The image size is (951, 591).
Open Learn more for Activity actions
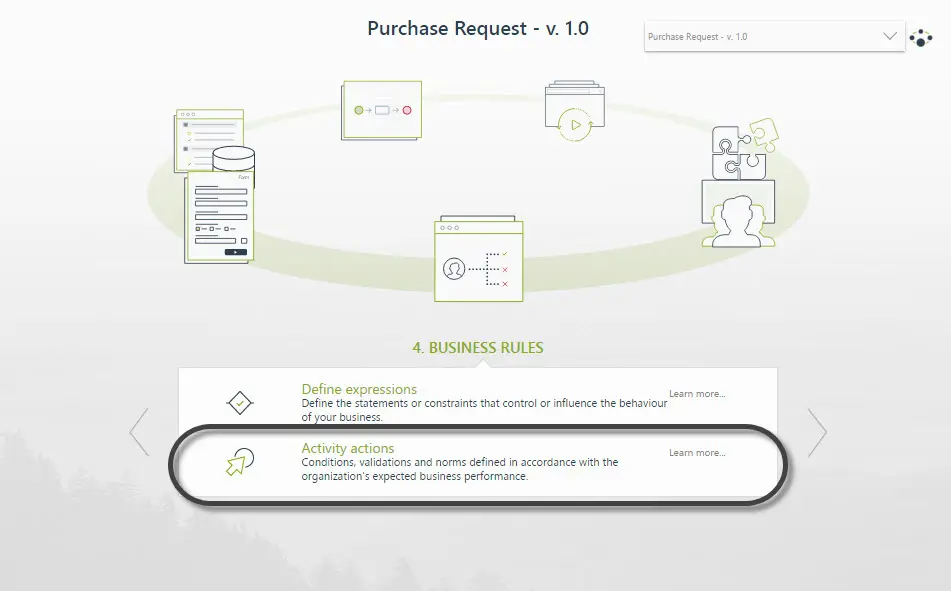[x=697, y=453]
